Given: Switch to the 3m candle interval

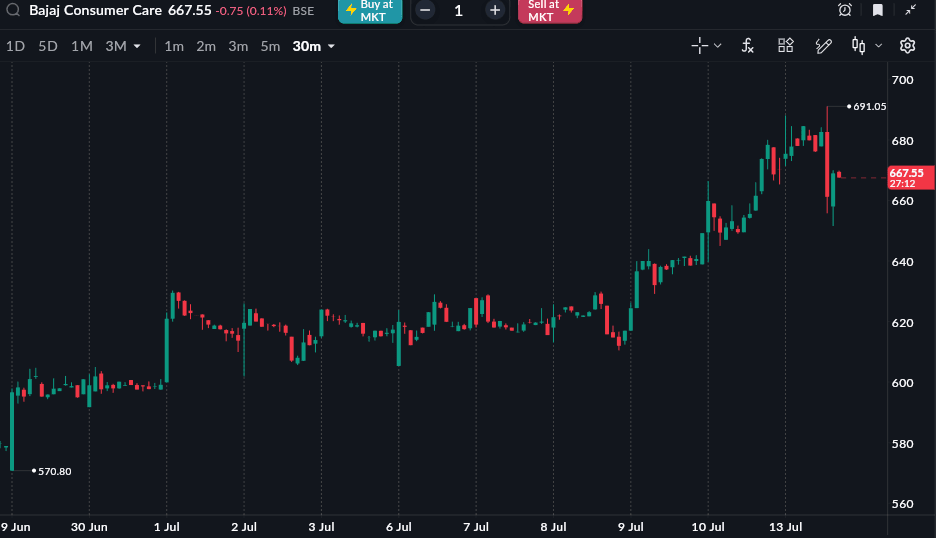Looking at the screenshot, I should point(238,46).
